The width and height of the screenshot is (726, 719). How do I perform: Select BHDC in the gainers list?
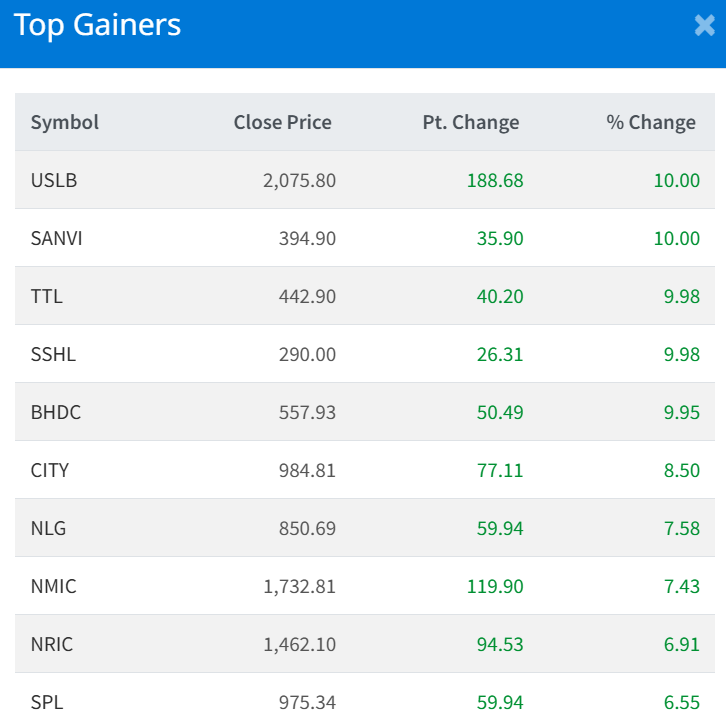tap(55, 413)
